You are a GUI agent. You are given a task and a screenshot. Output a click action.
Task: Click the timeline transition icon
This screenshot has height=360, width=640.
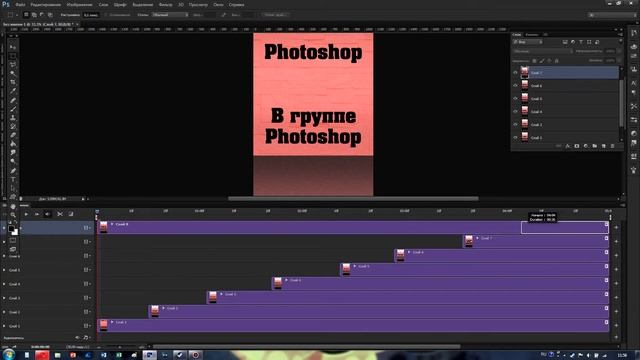(x=71, y=214)
